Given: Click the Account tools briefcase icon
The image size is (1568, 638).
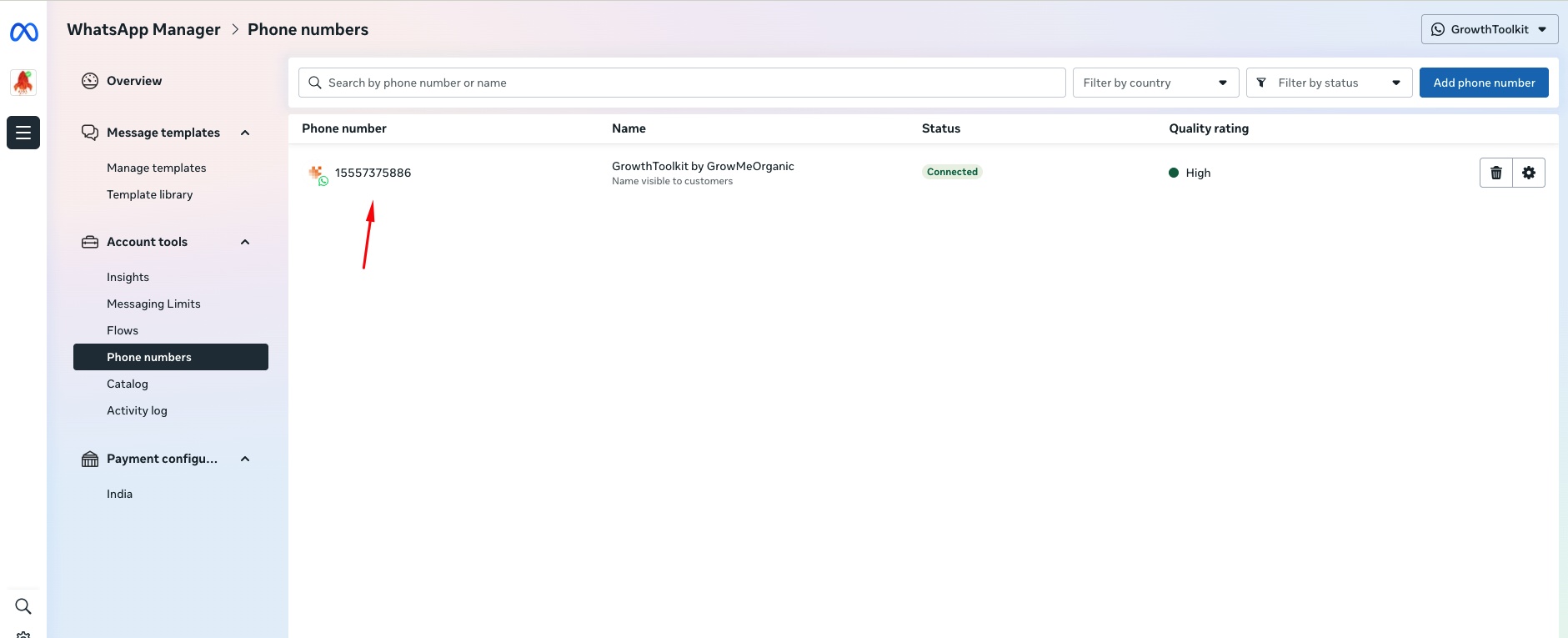Looking at the screenshot, I should tap(90, 242).
